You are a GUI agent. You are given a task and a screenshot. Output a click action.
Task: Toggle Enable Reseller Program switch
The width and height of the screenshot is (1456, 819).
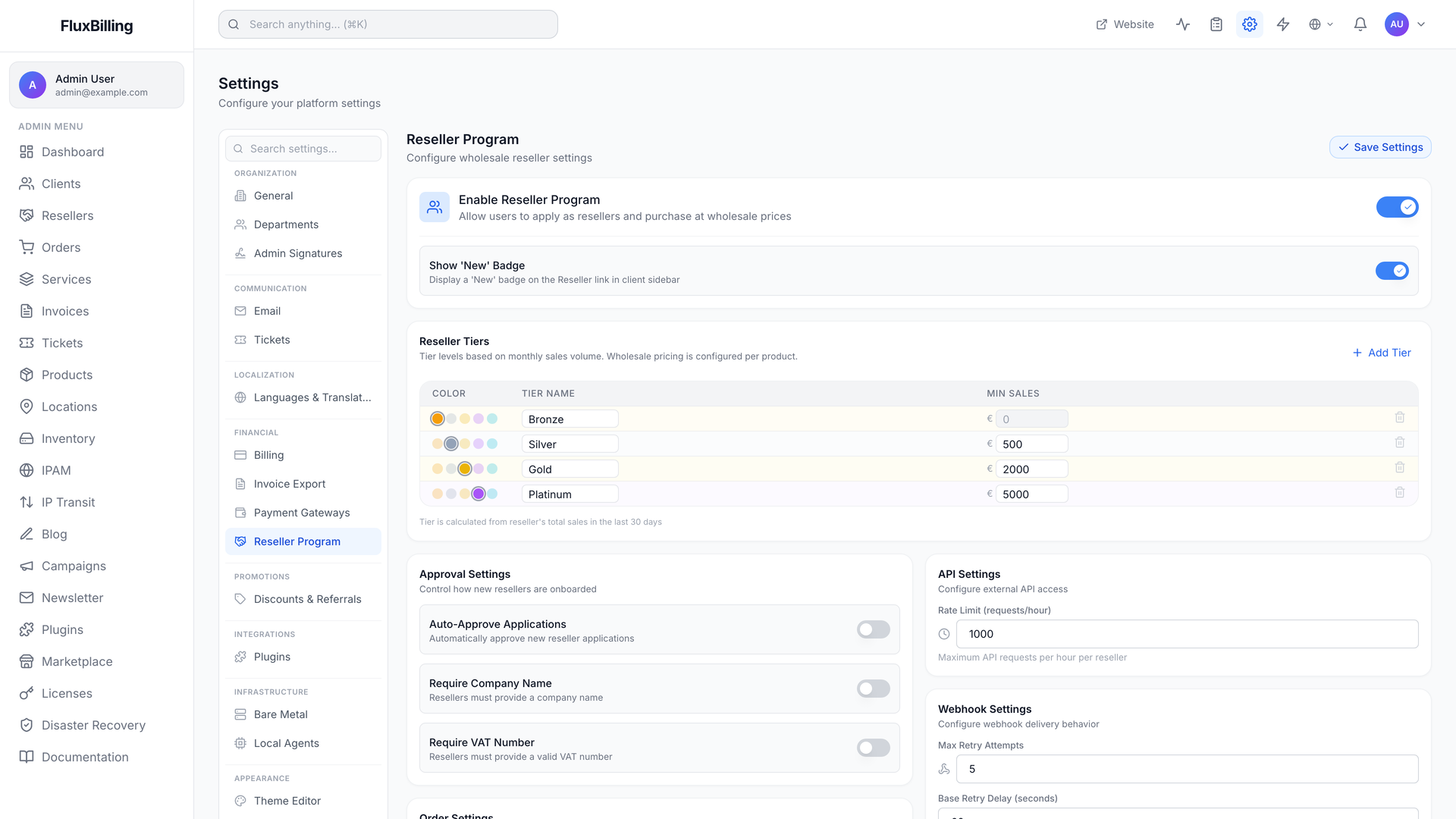[x=1397, y=207]
